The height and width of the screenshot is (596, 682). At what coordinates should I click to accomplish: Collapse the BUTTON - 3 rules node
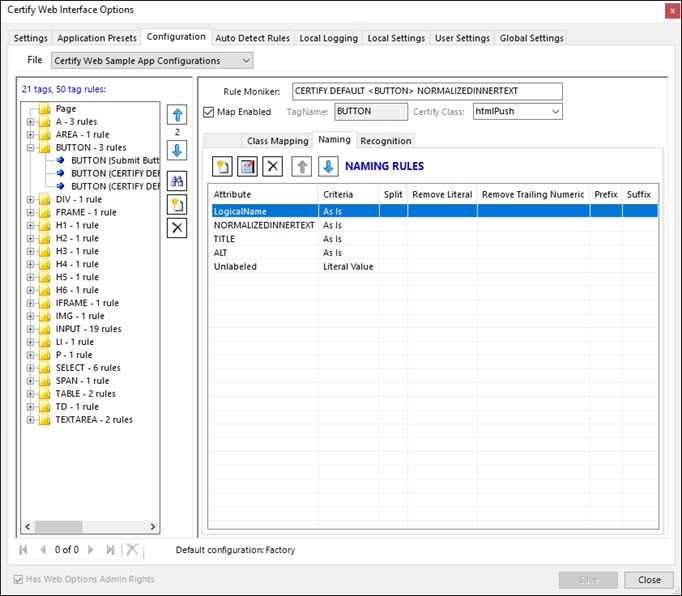coord(30,148)
